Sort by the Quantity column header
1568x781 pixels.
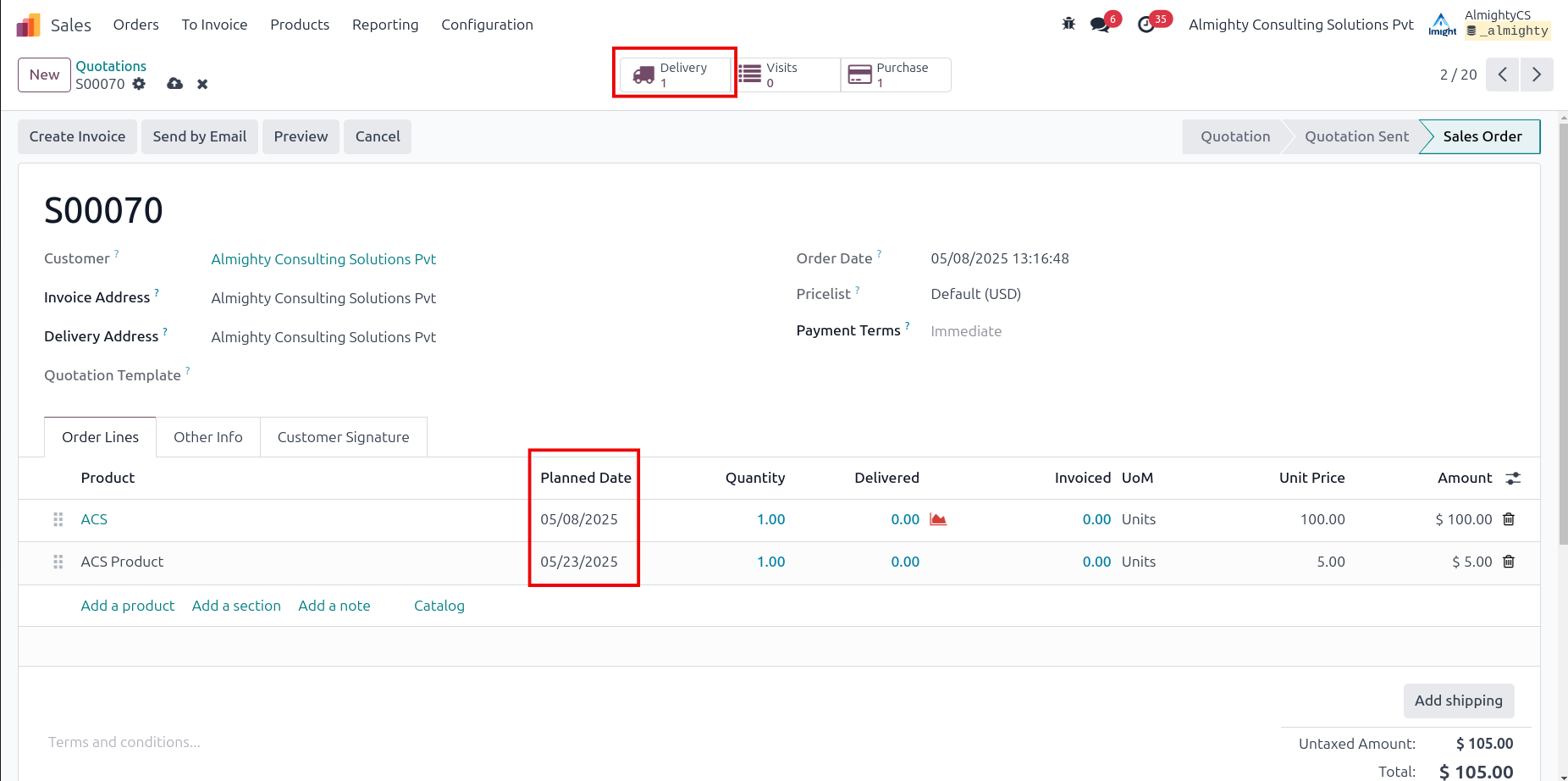coord(755,478)
